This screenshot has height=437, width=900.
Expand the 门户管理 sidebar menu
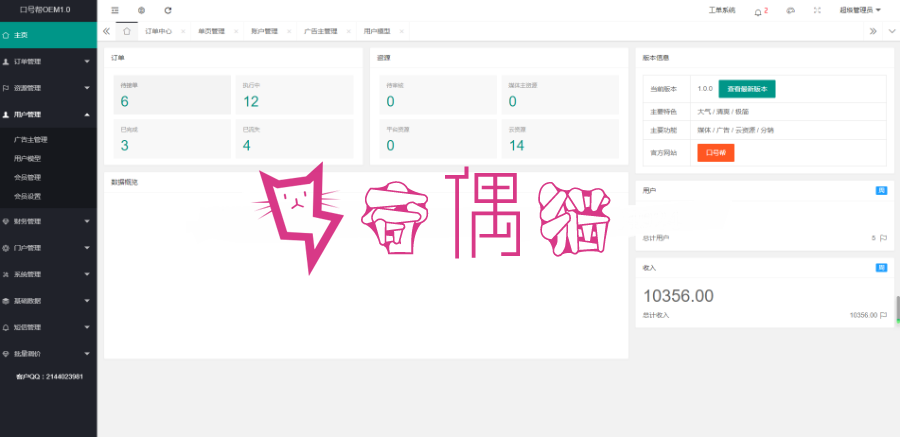[48, 248]
